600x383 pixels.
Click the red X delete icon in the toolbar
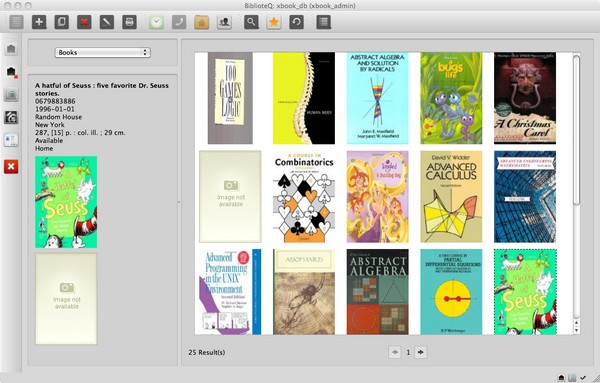[84, 22]
